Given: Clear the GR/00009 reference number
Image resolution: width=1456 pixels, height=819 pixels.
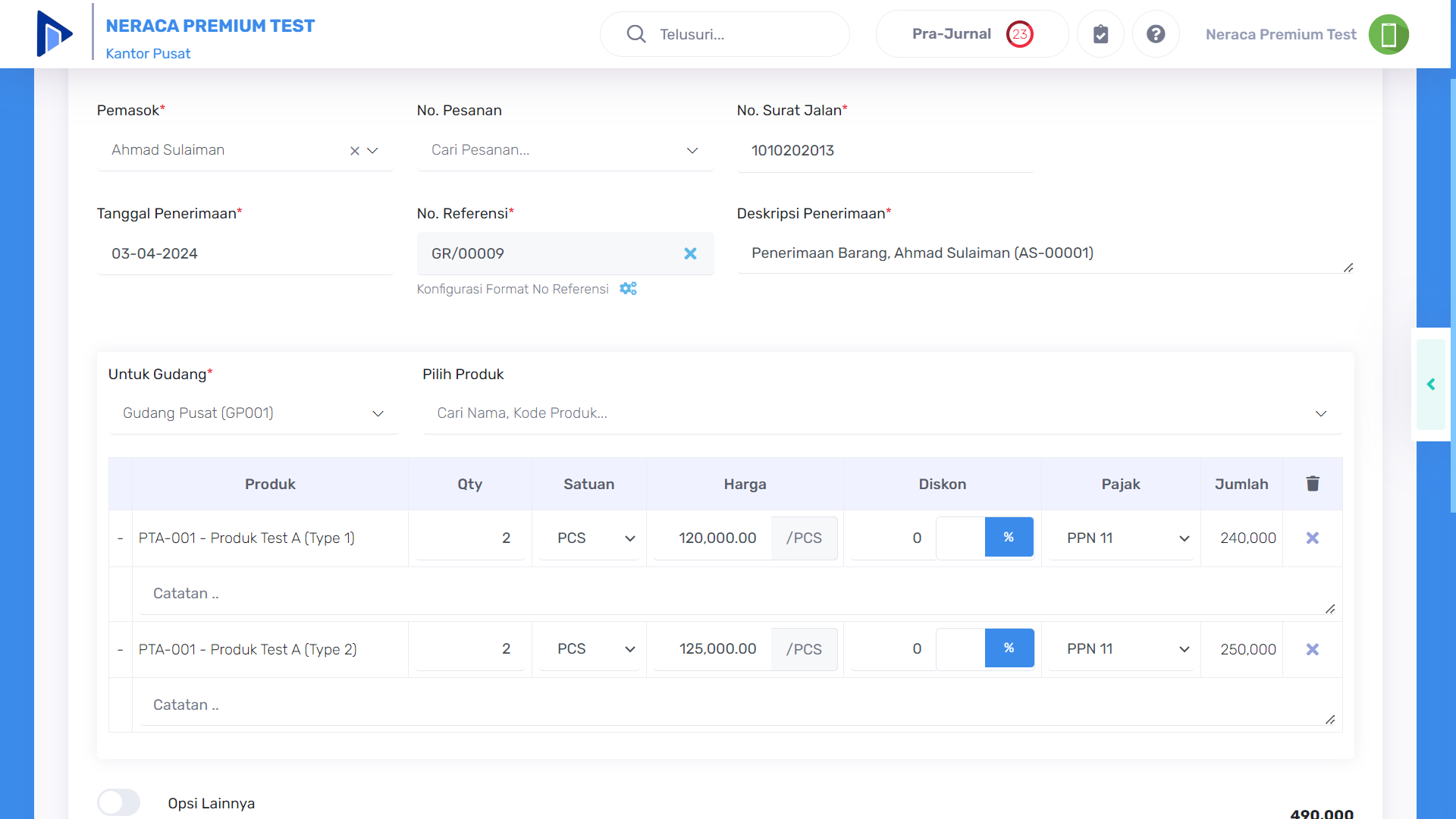Looking at the screenshot, I should [x=690, y=253].
